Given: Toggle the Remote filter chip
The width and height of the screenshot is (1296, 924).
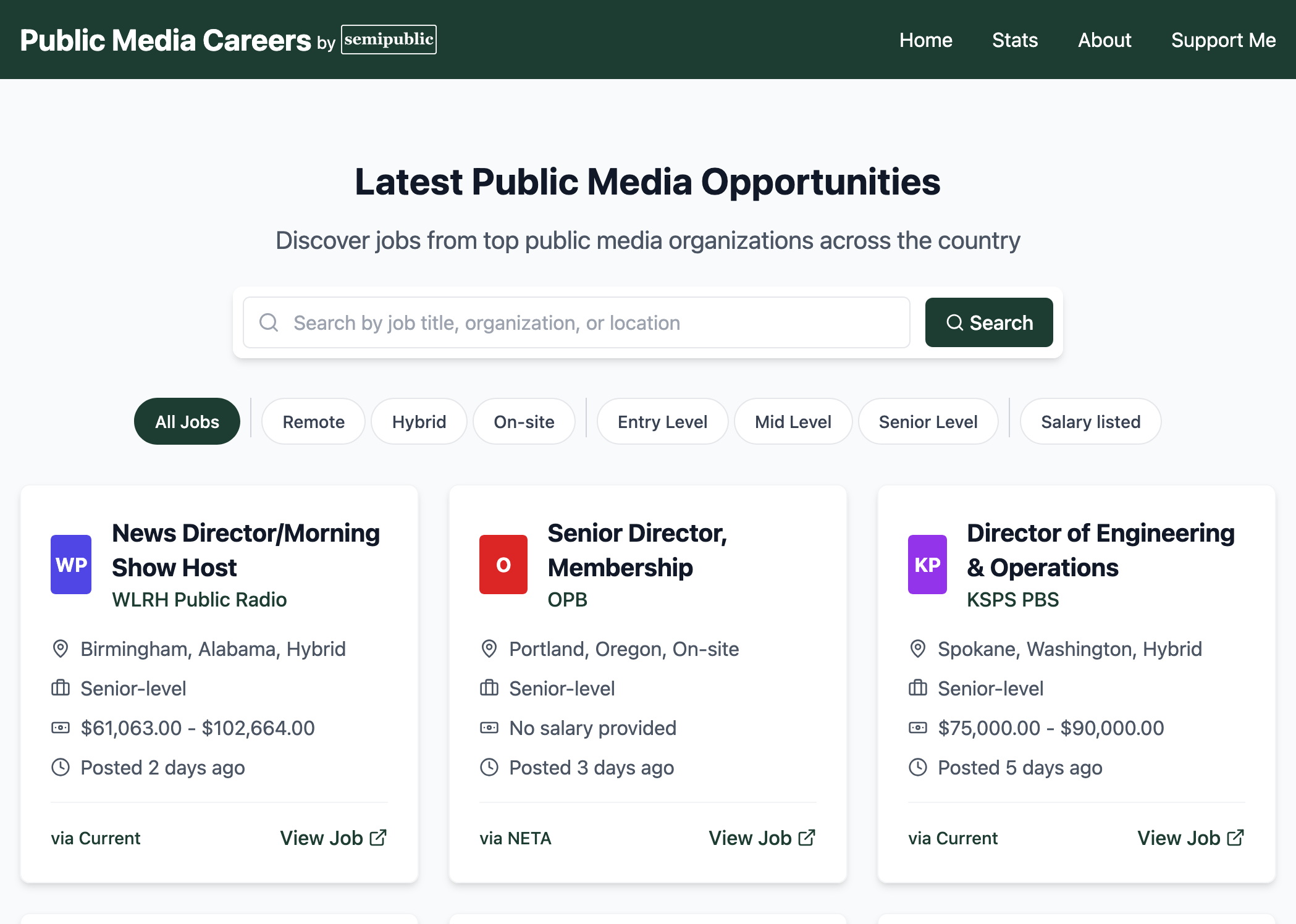Looking at the screenshot, I should click(x=313, y=421).
